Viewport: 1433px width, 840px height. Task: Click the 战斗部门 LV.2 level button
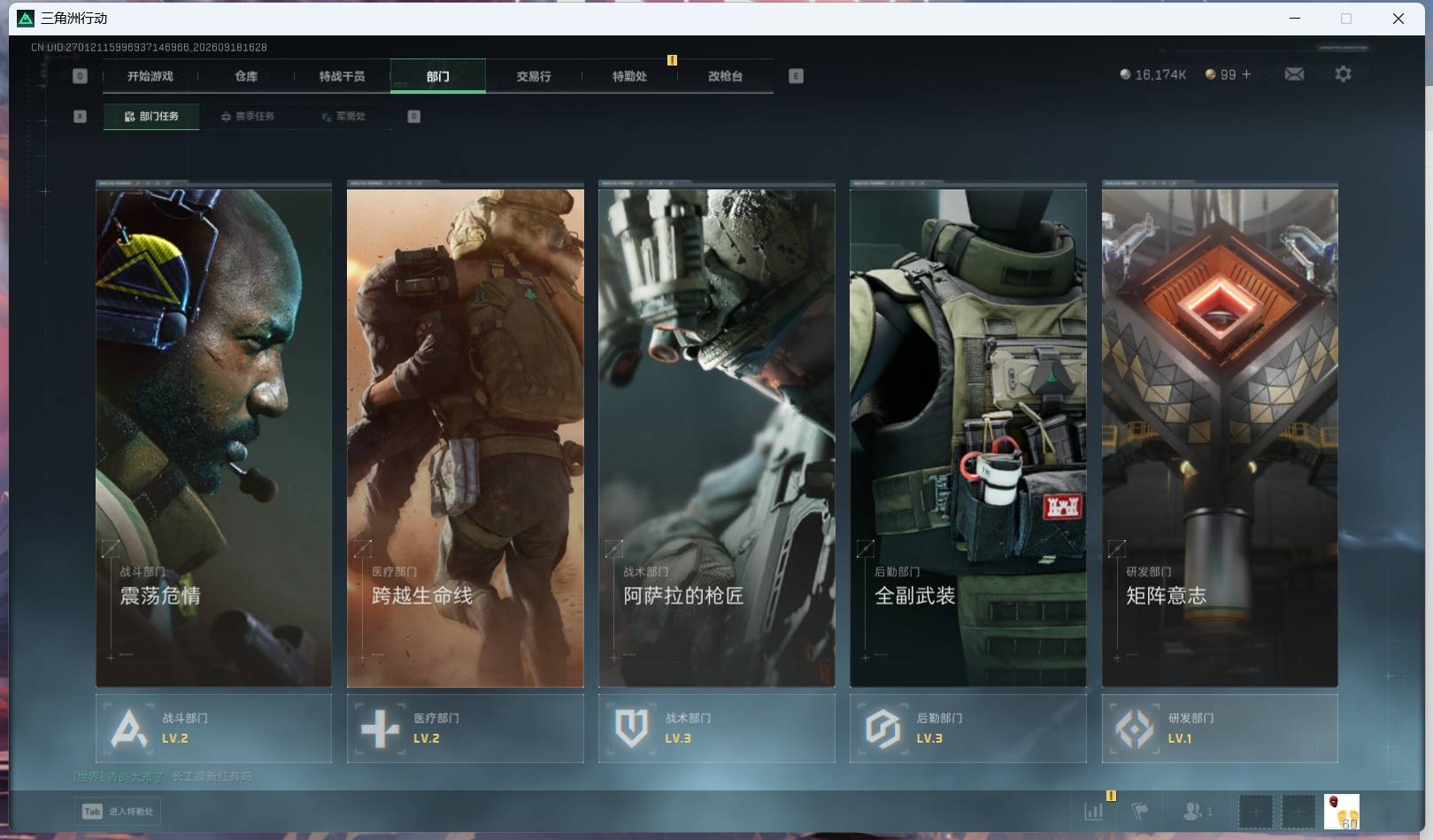(213, 728)
